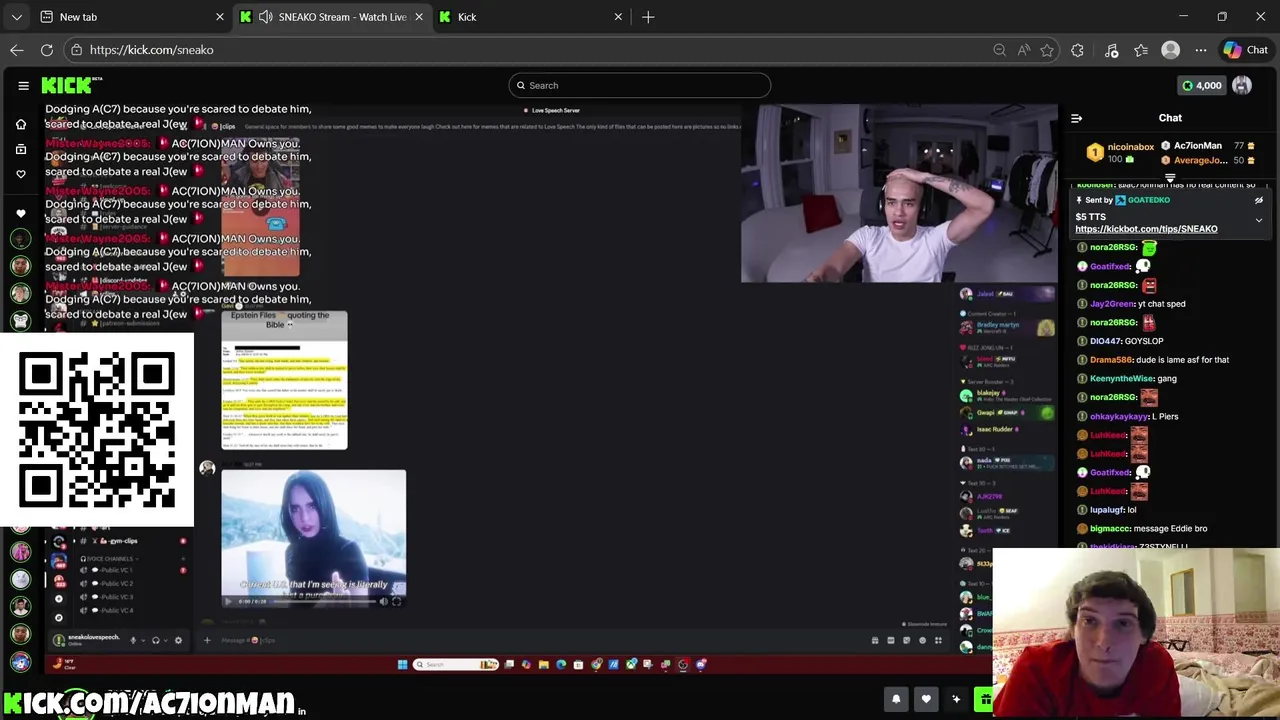Image resolution: width=1280 pixels, height=720 pixels.
Task: Go back to previous page
Action: 17,50
